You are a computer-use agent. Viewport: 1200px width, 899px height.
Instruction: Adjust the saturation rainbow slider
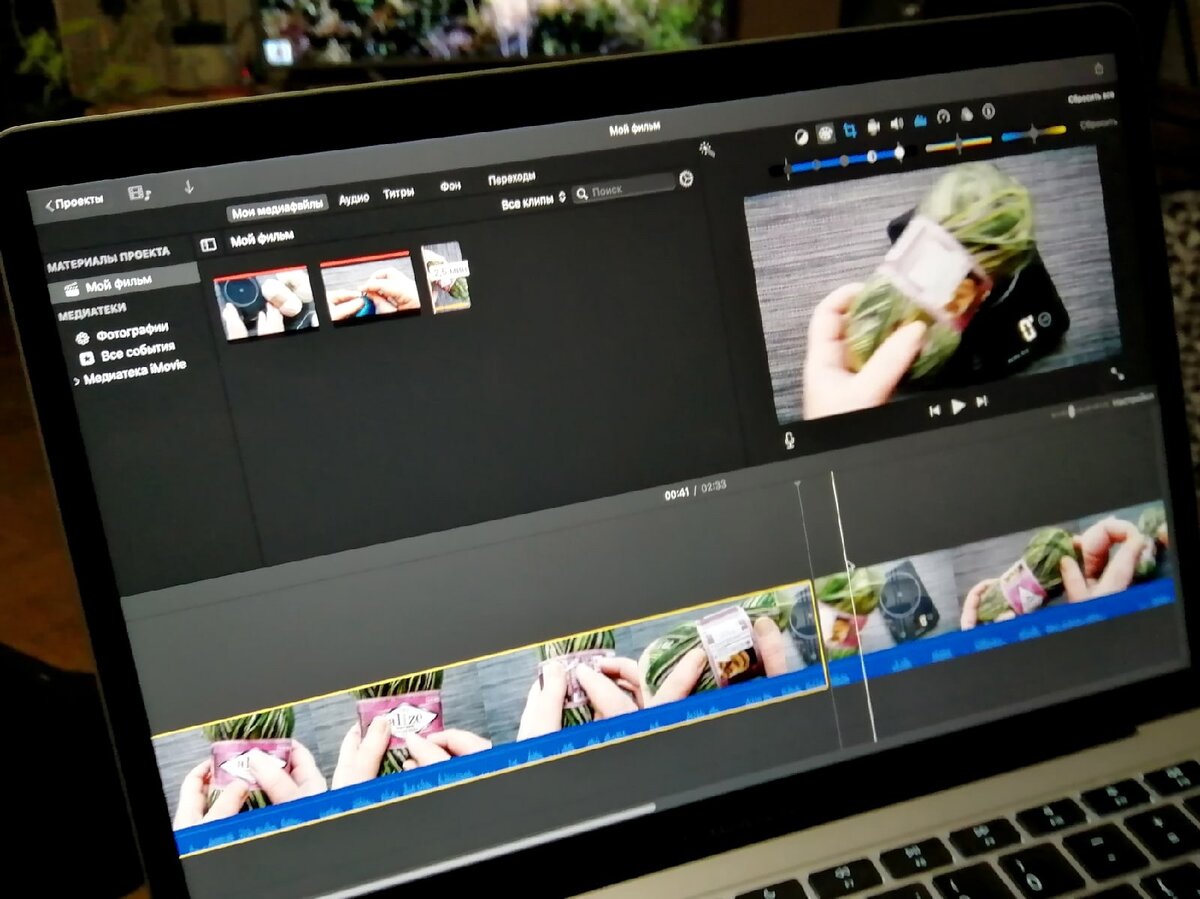click(x=958, y=143)
